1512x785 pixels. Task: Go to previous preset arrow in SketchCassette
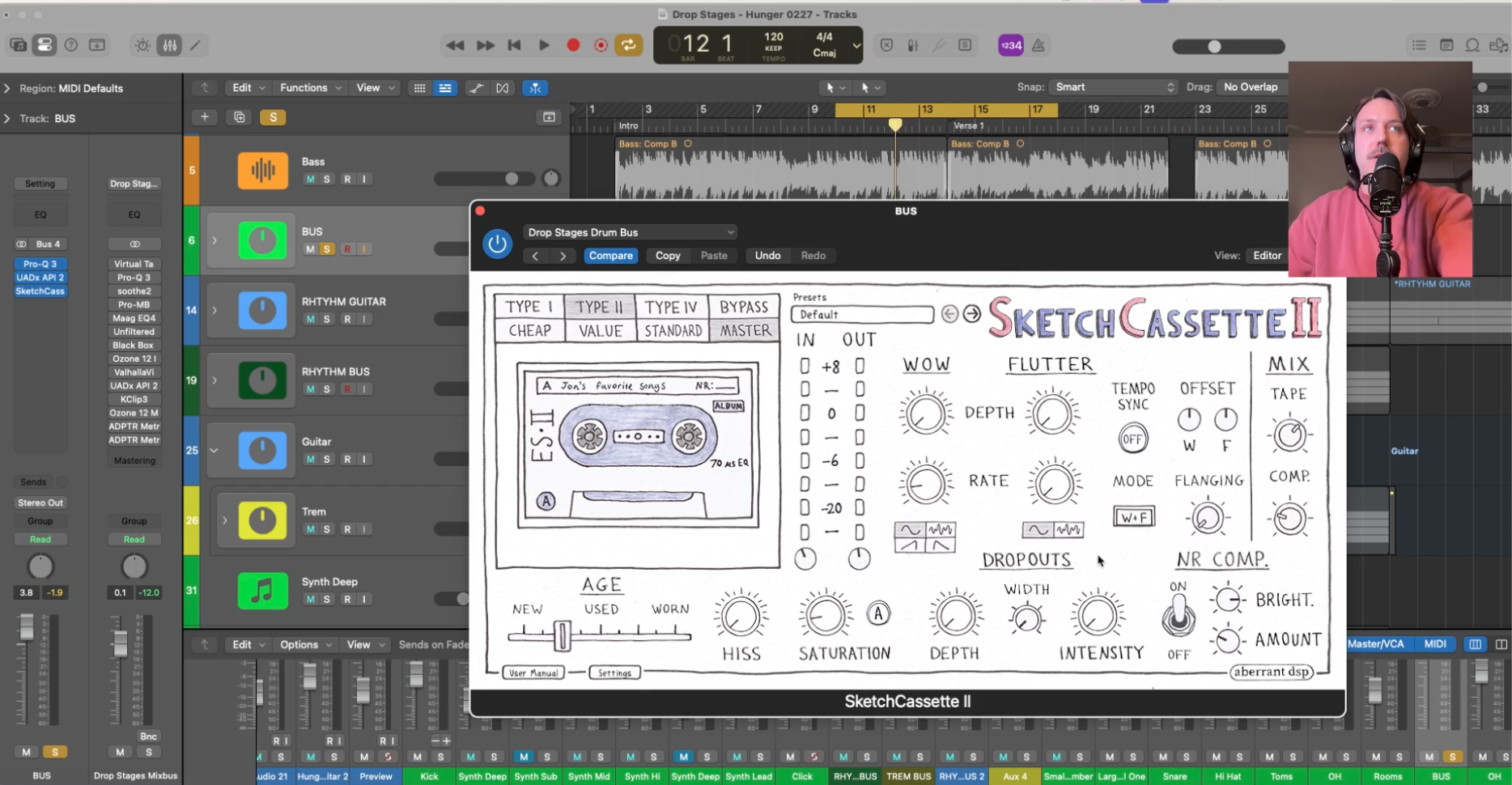[949, 314]
